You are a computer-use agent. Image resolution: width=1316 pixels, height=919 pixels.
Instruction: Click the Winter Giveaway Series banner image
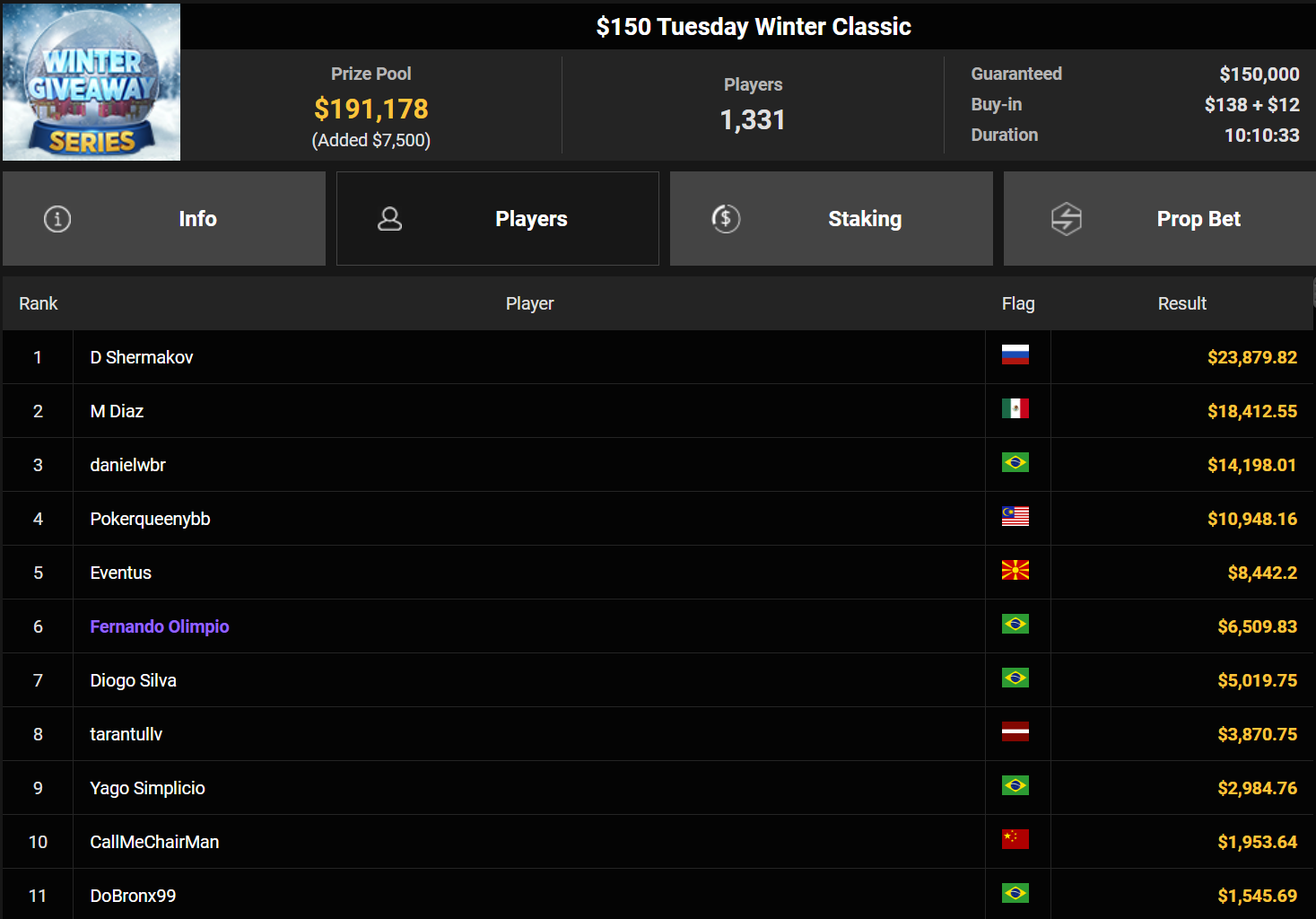click(x=92, y=83)
